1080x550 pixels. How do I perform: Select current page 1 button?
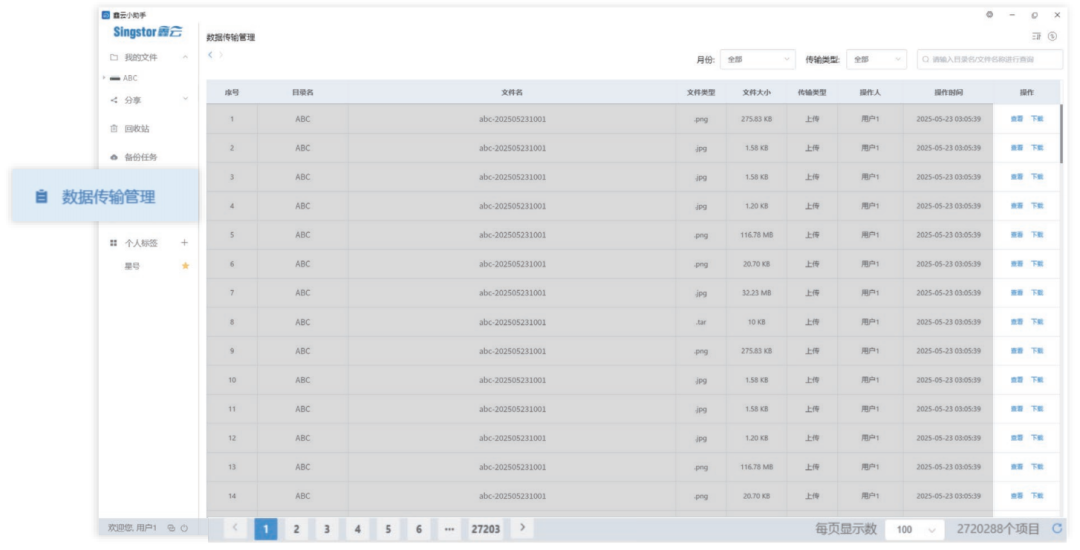(266, 529)
